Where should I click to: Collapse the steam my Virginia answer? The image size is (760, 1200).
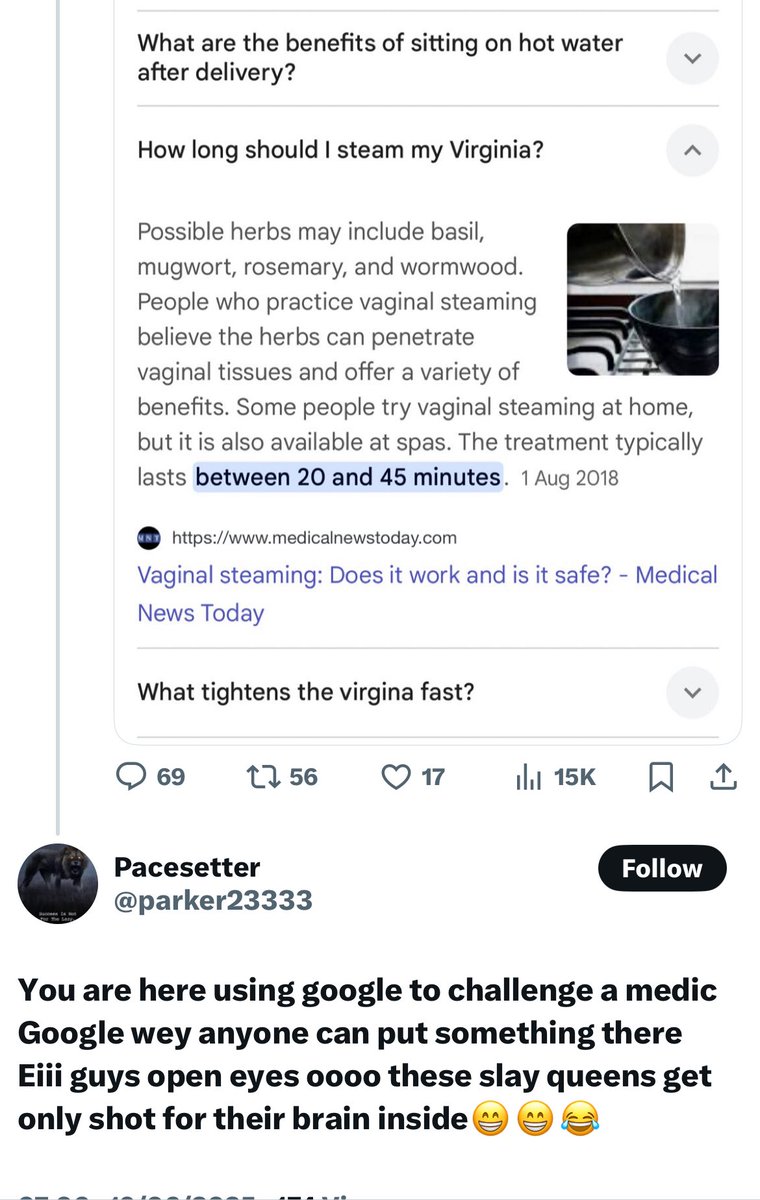click(x=692, y=151)
